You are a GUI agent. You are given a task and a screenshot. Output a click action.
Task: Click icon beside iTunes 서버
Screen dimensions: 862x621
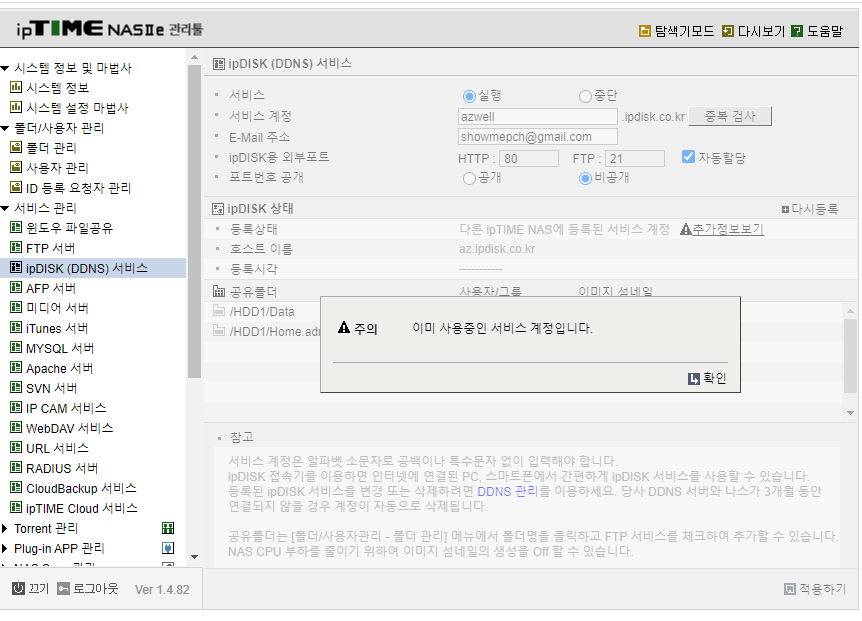point(16,328)
